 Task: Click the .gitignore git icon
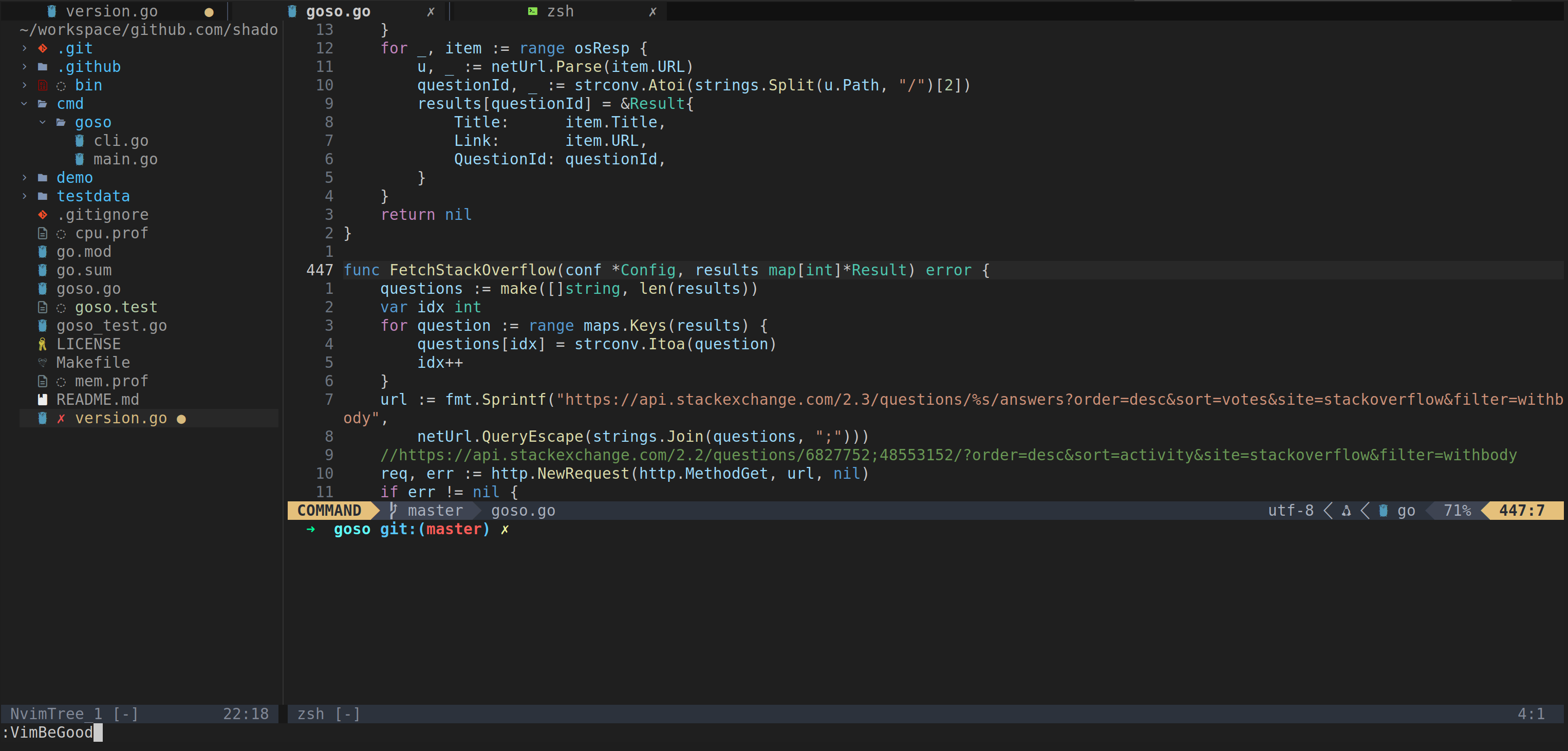[43, 215]
